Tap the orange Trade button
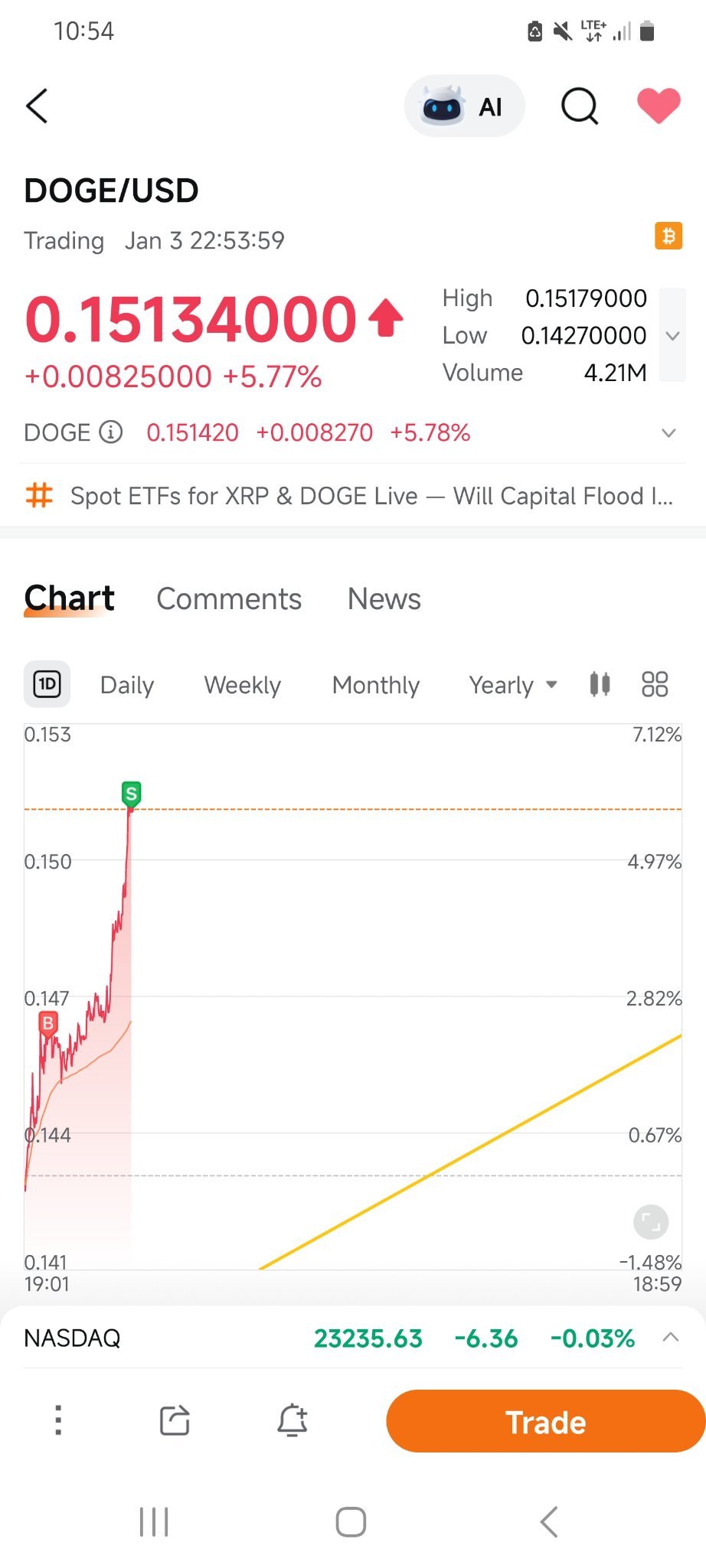Viewport: 706px width, 1568px height. click(x=545, y=1421)
